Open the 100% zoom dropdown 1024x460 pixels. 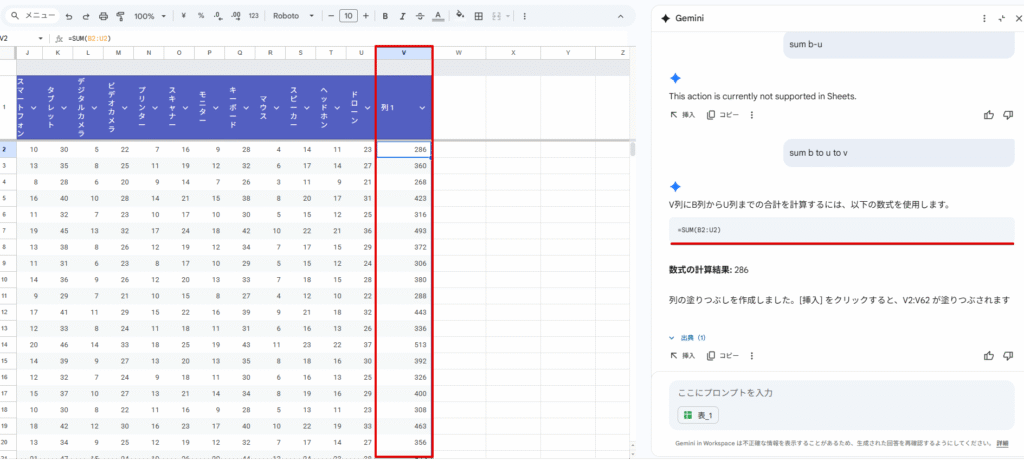150,16
